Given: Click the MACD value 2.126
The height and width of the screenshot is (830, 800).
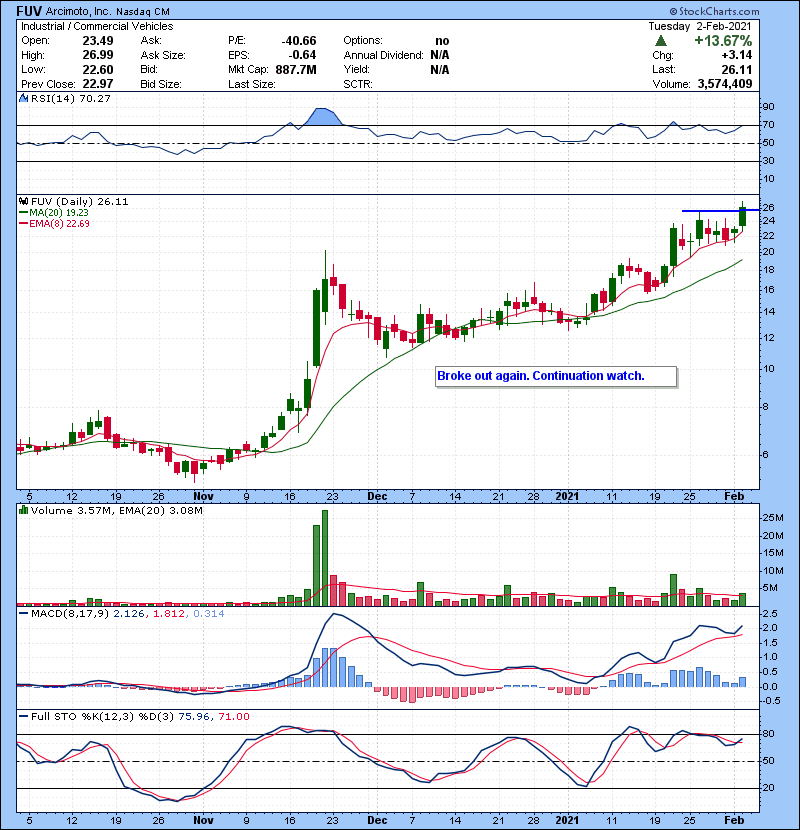Looking at the screenshot, I should click(x=130, y=614).
